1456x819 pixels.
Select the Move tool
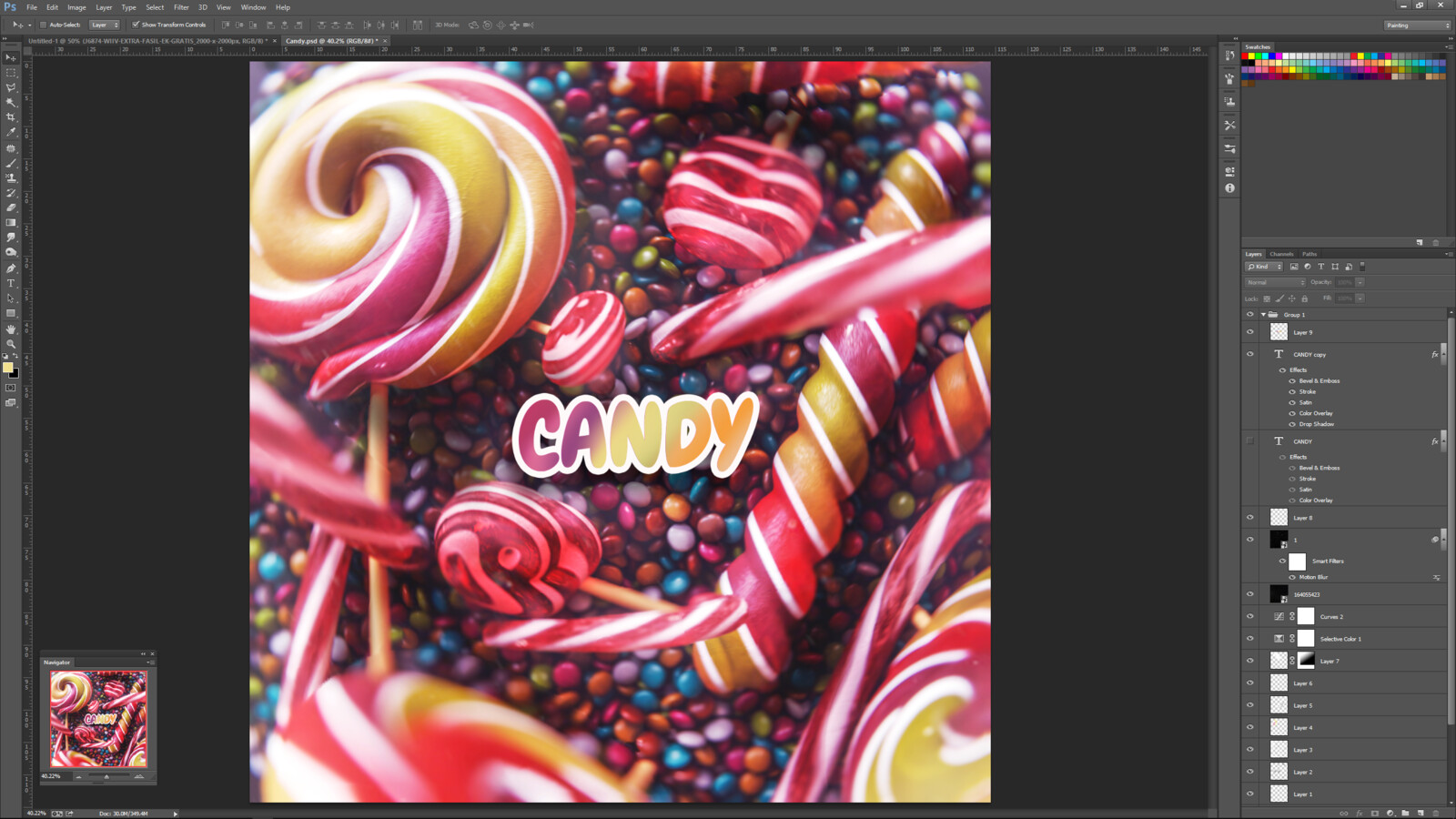pyautogui.click(x=11, y=57)
